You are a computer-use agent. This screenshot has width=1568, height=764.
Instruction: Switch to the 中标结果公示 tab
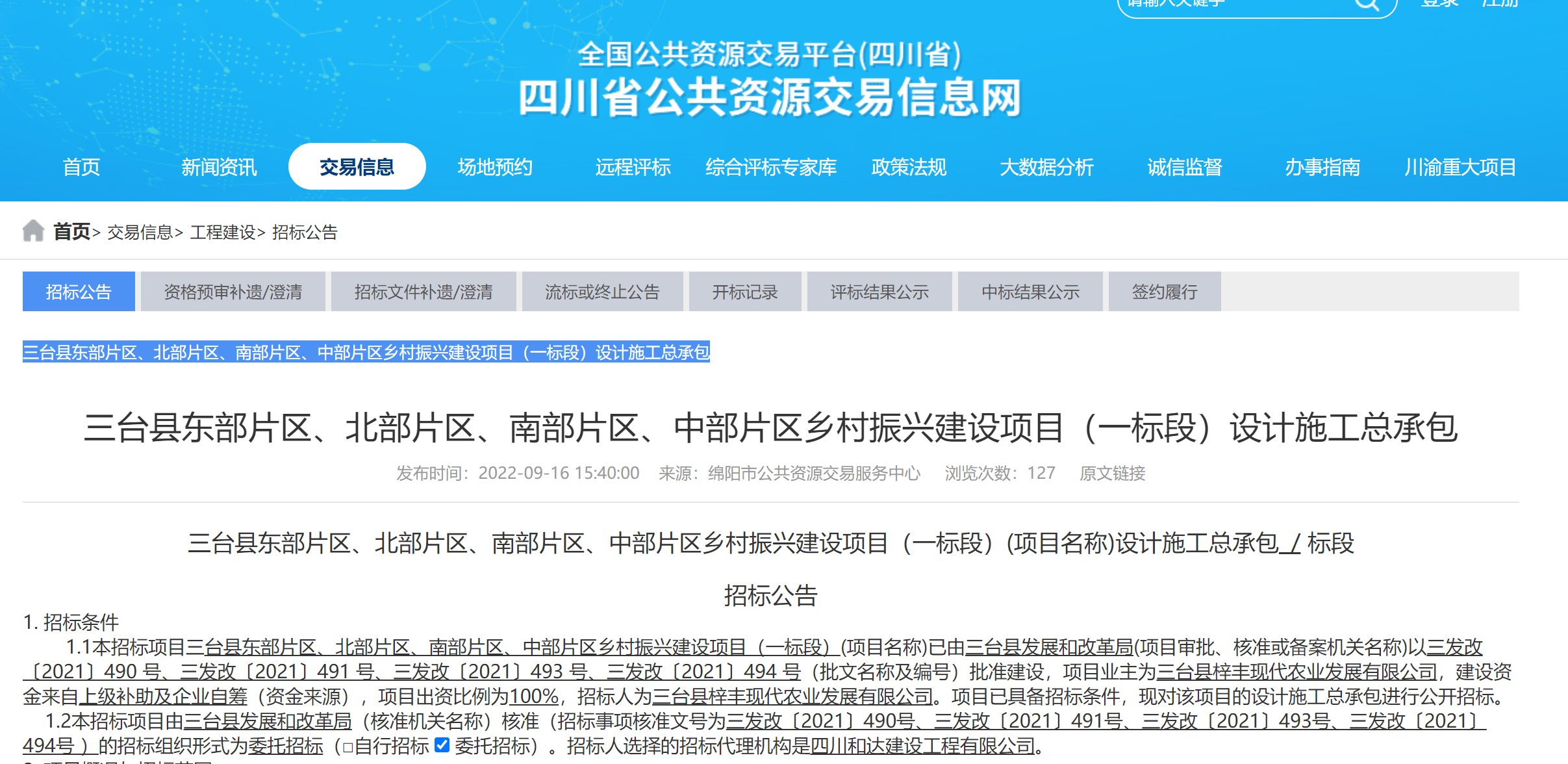[1030, 292]
